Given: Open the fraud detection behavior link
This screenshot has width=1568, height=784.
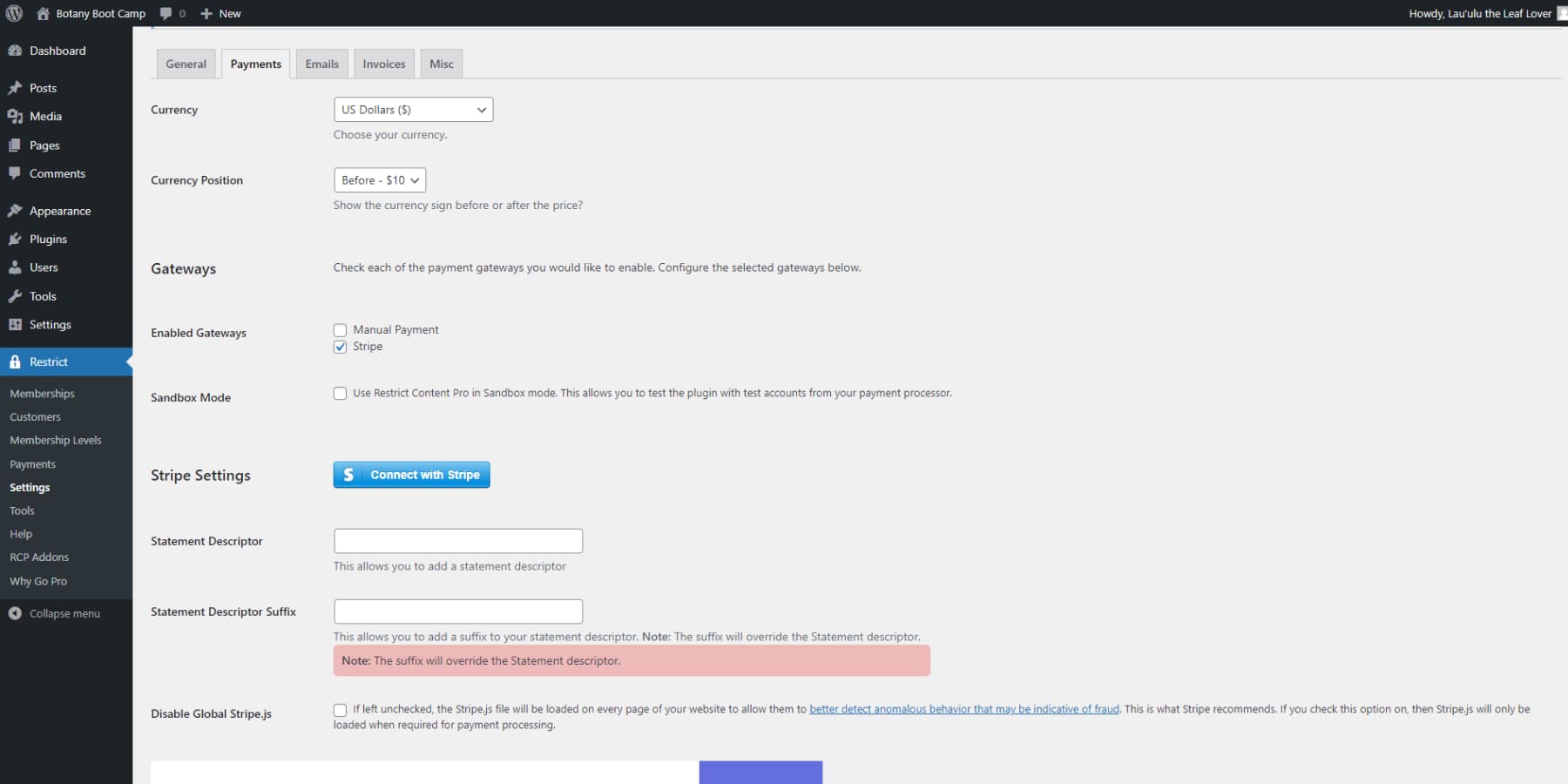Looking at the screenshot, I should click(x=963, y=708).
